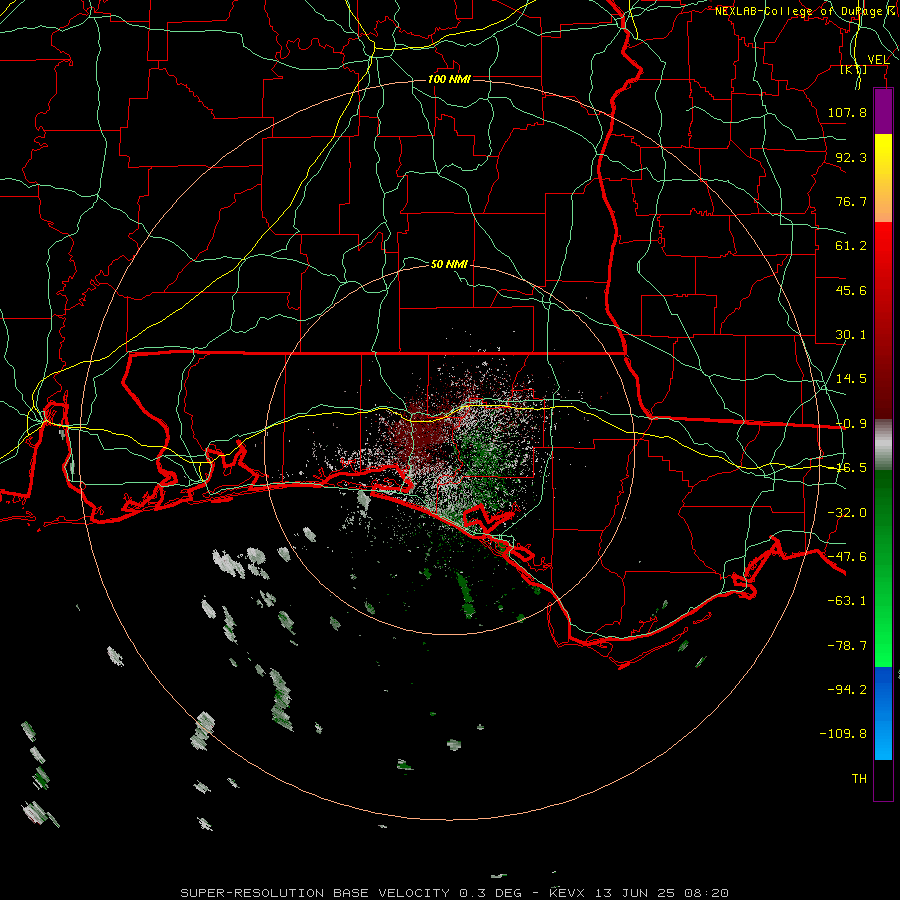This screenshot has height=900, width=900.
Task: Select the 61.2 legend value
Action: (x=851, y=246)
